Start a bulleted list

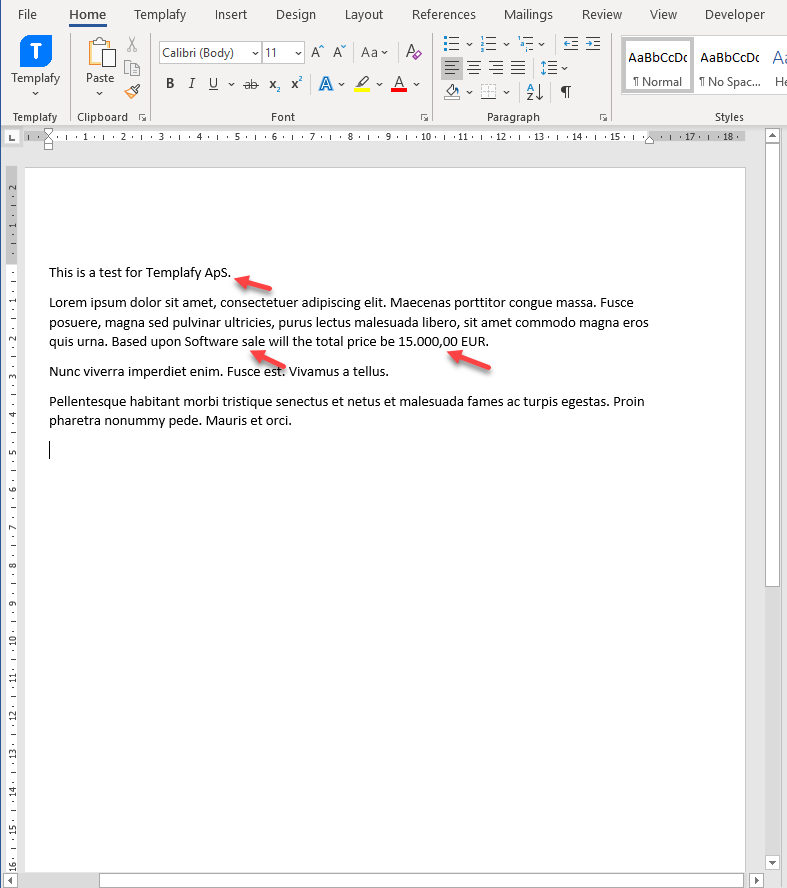[451, 44]
